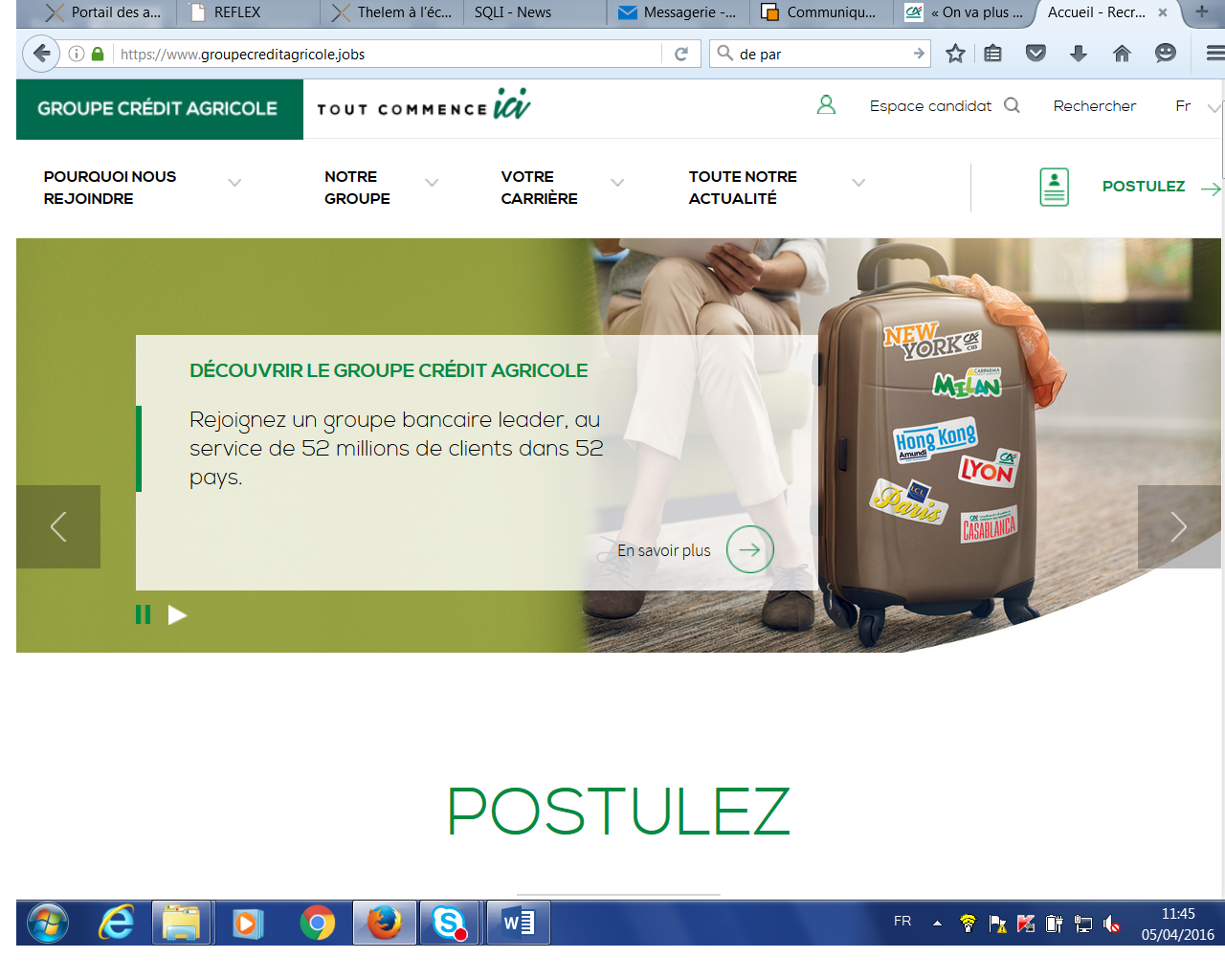1225x980 pixels.
Task: Show previous carousel slide
Action: pyautogui.click(x=58, y=526)
